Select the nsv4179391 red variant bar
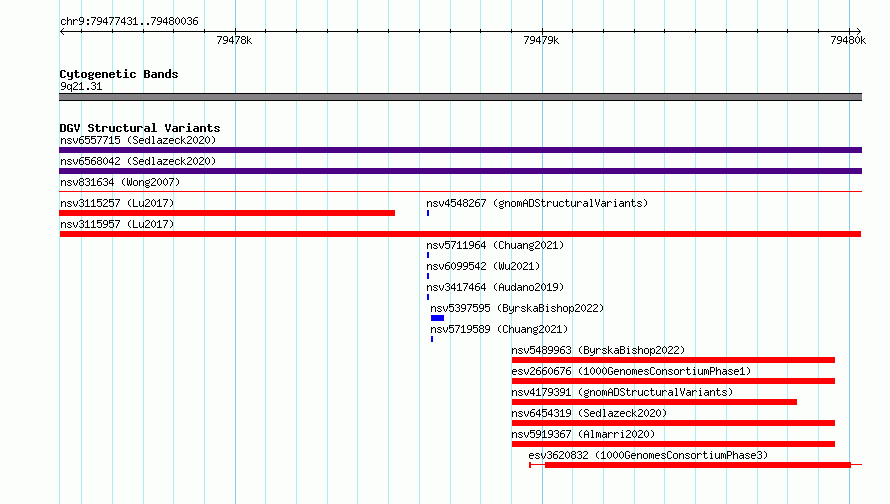 [x=654, y=402]
